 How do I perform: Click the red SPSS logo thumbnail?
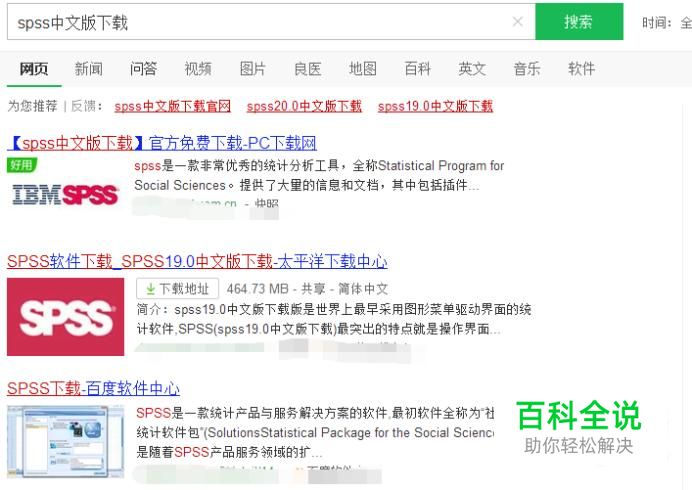click(x=65, y=317)
